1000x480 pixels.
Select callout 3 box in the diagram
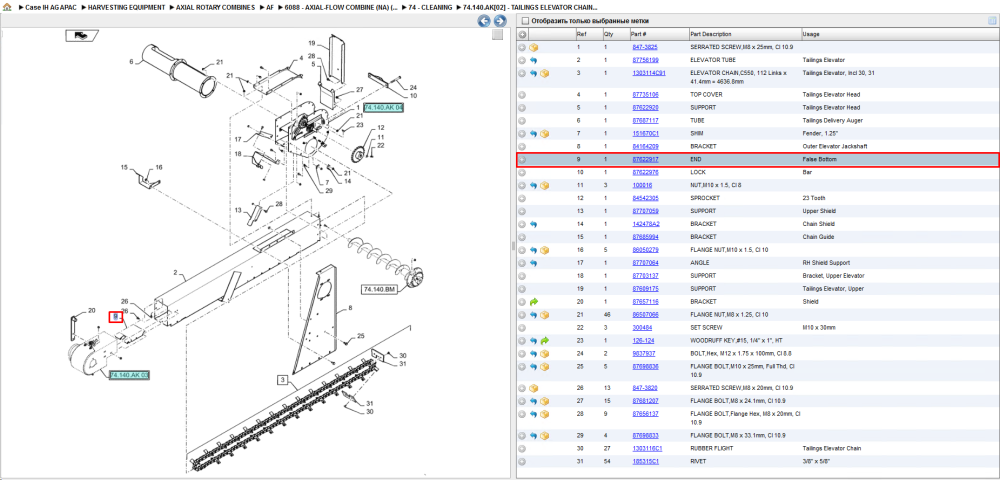pyautogui.click(x=283, y=381)
